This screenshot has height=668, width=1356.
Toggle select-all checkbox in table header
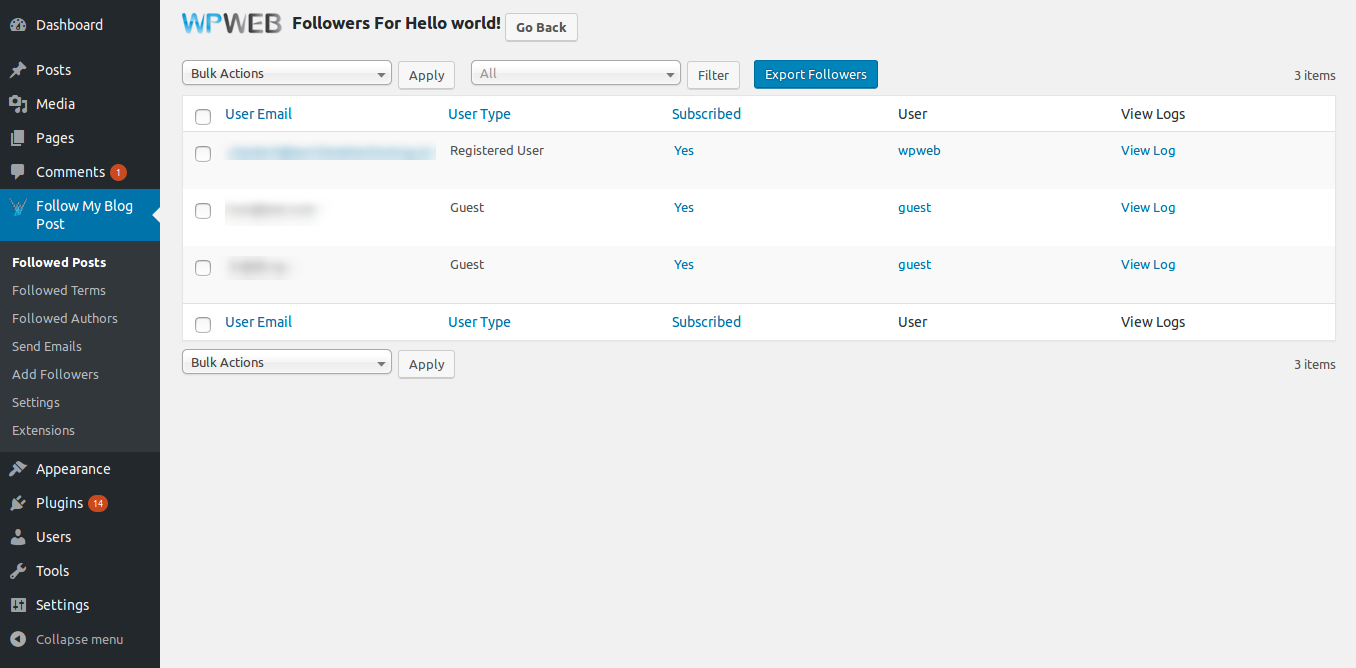tap(203, 117)
